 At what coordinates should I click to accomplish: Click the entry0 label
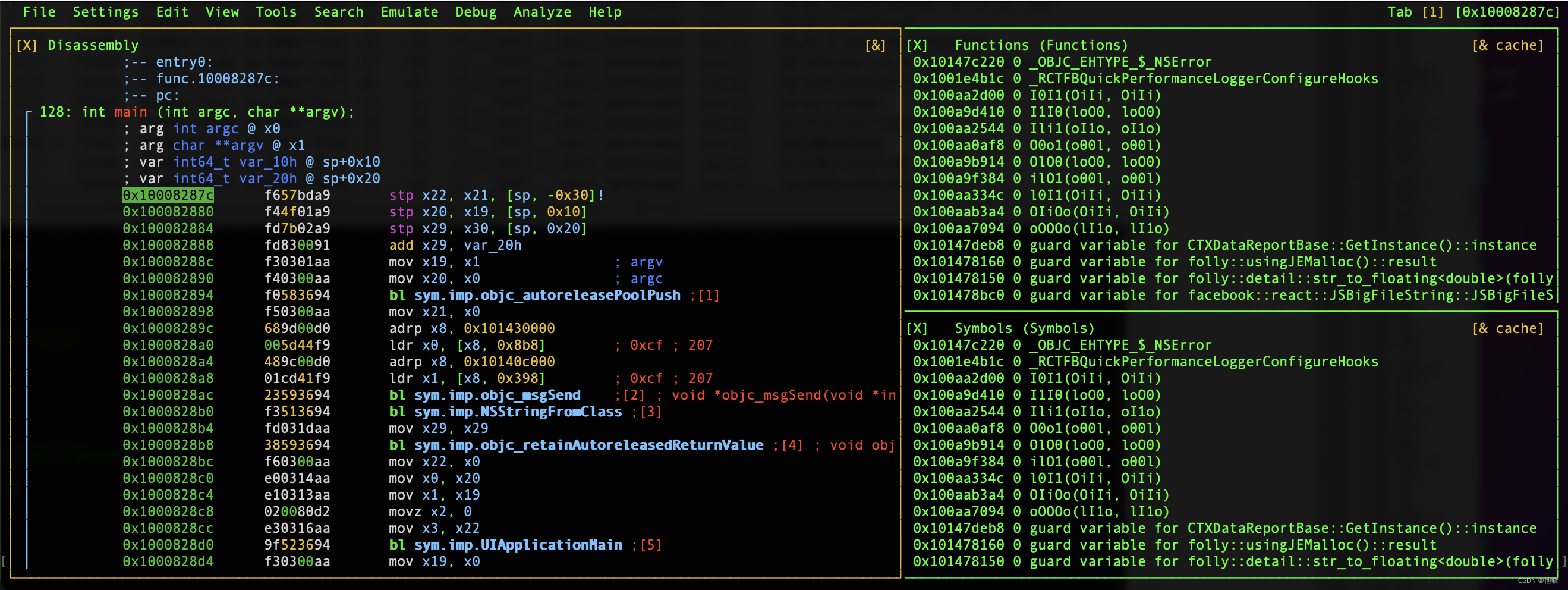(184, 61)
